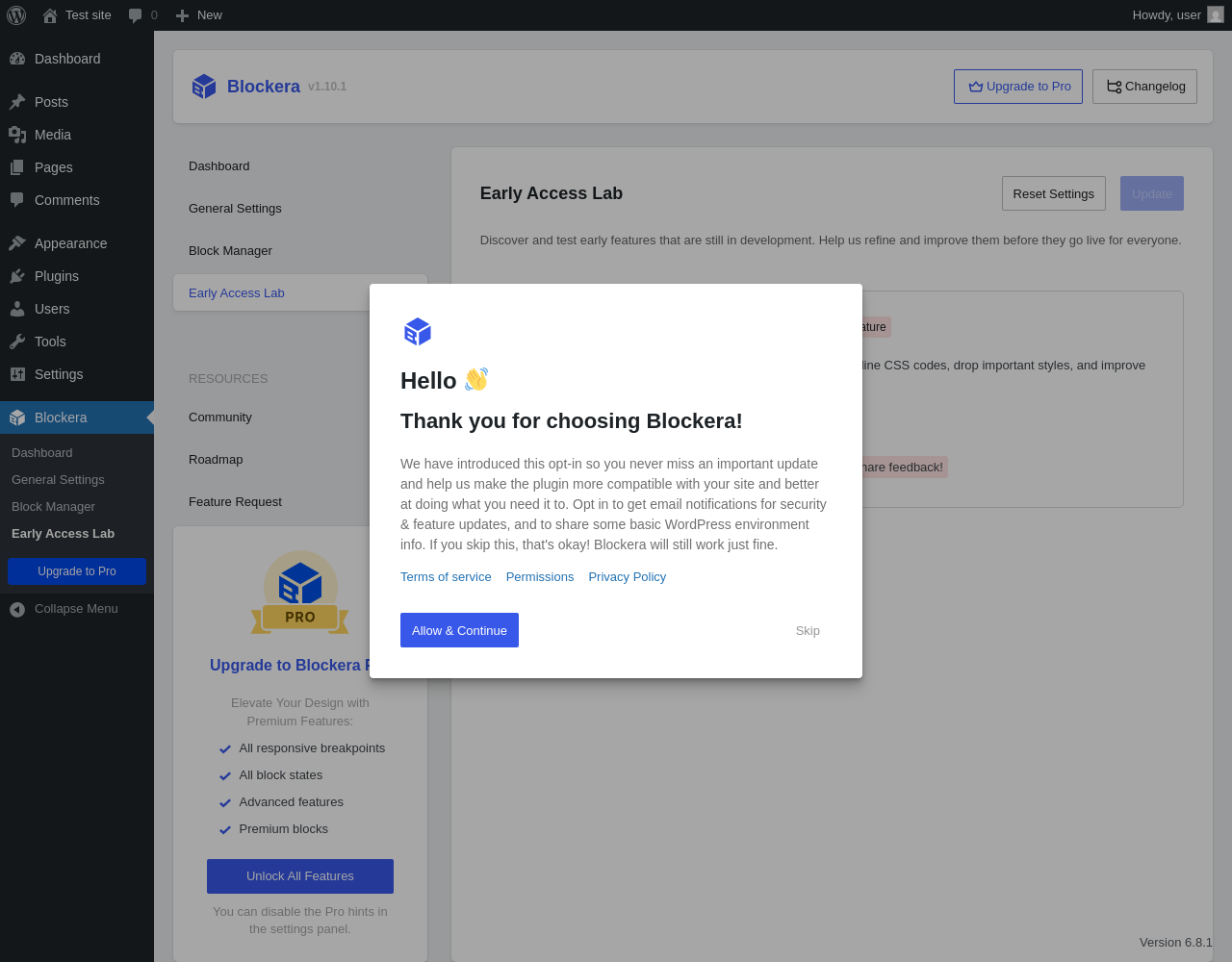This screenshot has width=1232, height=962.
Task: Open the Privacy Policy link
Action: click(x=628, y=577)
